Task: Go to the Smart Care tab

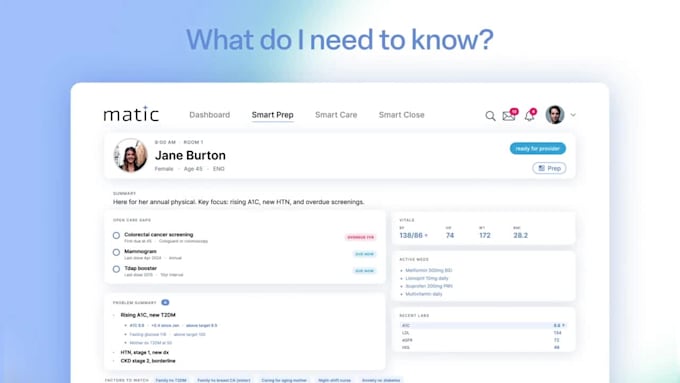Action: pyautogui.click(x=336, y=115)
